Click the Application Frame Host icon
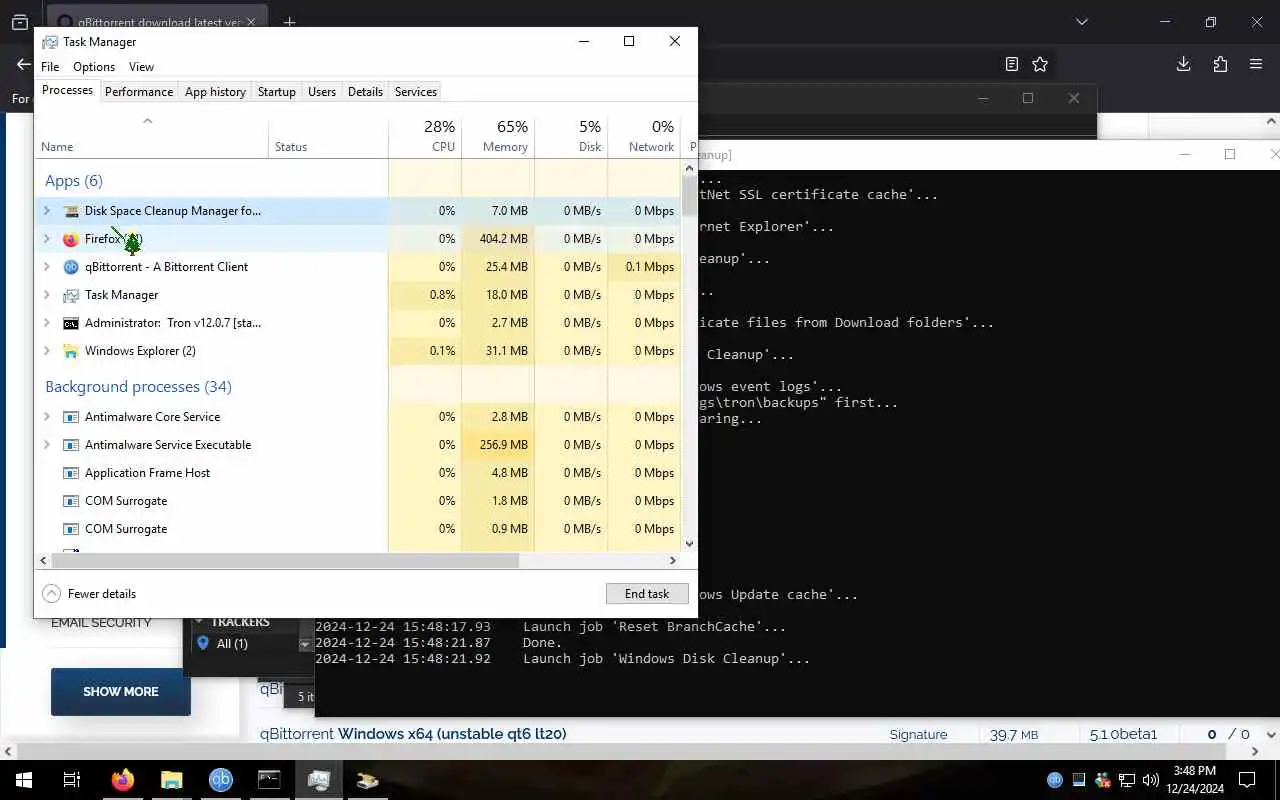Image resolution: width=1280 pixels, height=800 pixels. point(71,473)
